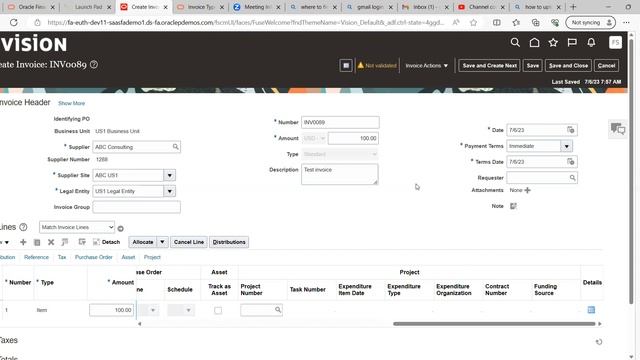Open the line Schedule dropdown

pos(180,310)
